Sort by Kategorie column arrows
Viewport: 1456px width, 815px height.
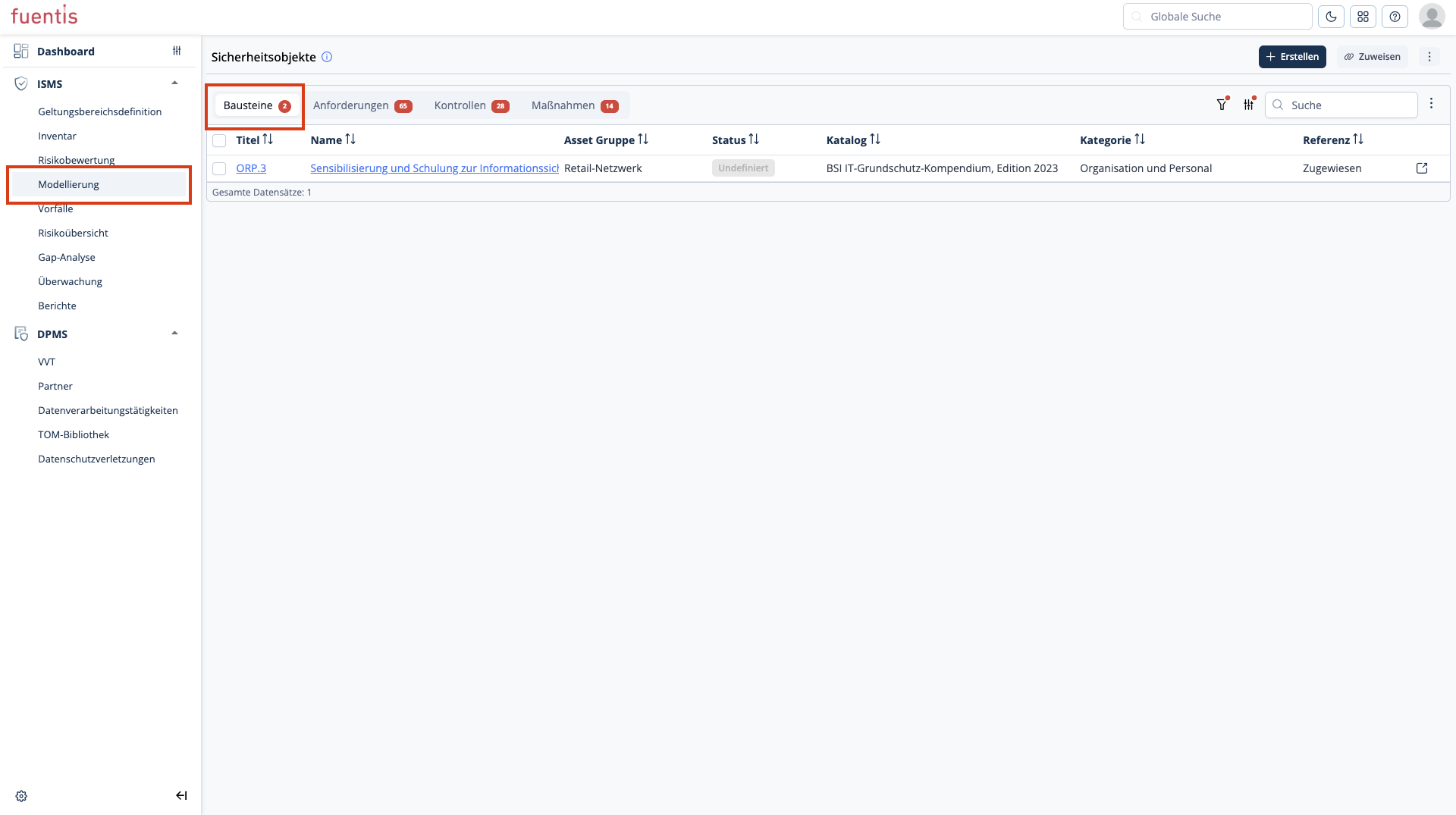point(1140,139)
